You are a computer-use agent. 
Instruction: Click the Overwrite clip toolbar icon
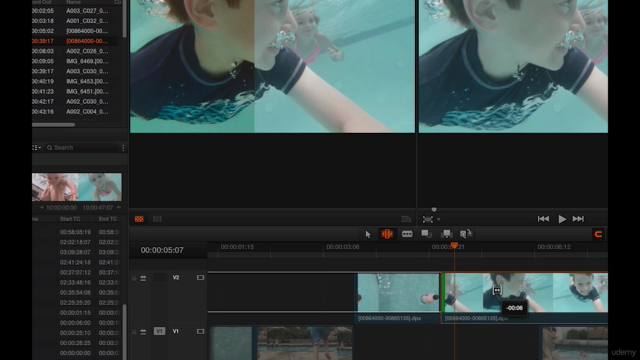point(446,234)
